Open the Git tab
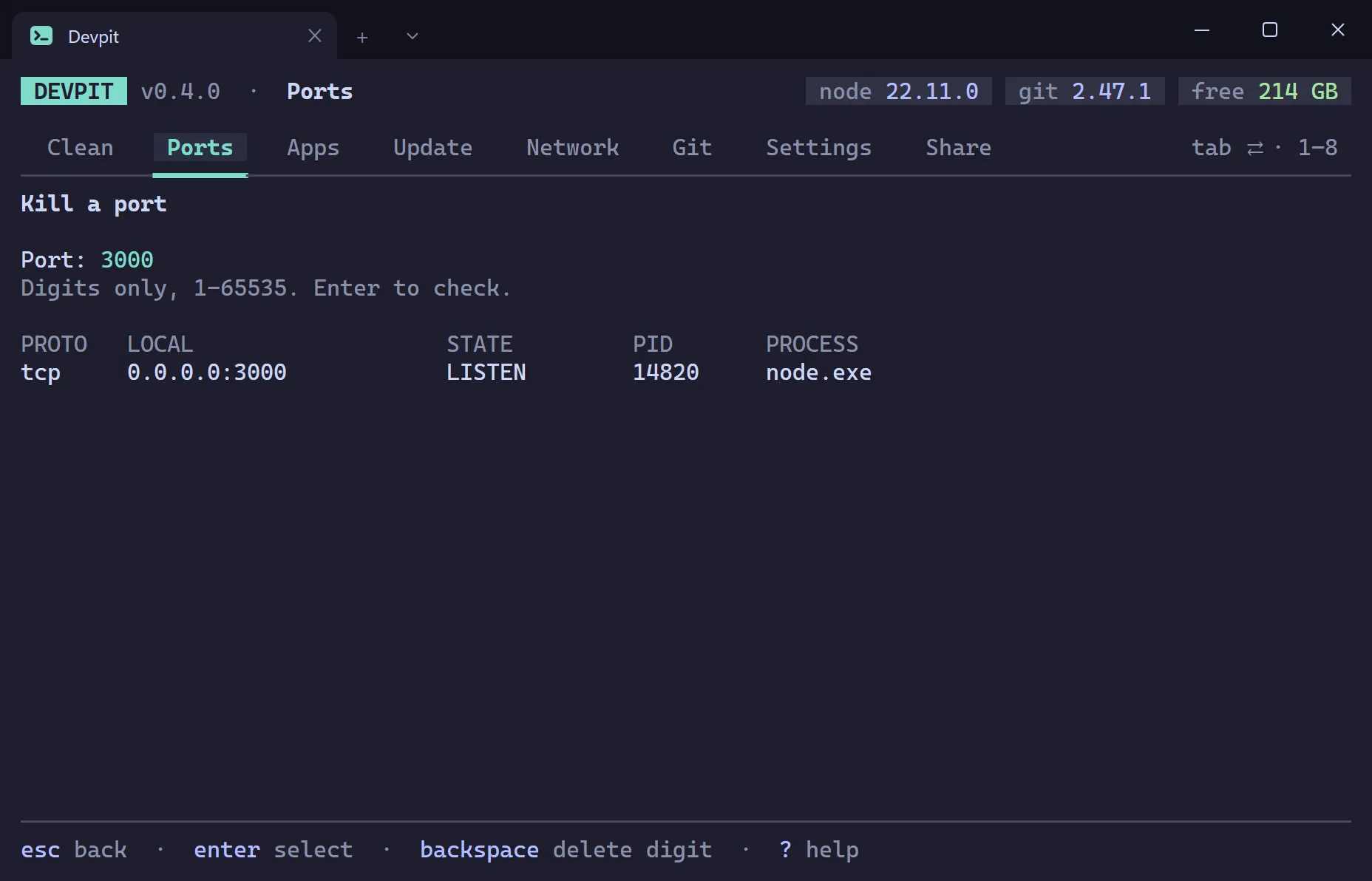 click(x=693, y=148)
